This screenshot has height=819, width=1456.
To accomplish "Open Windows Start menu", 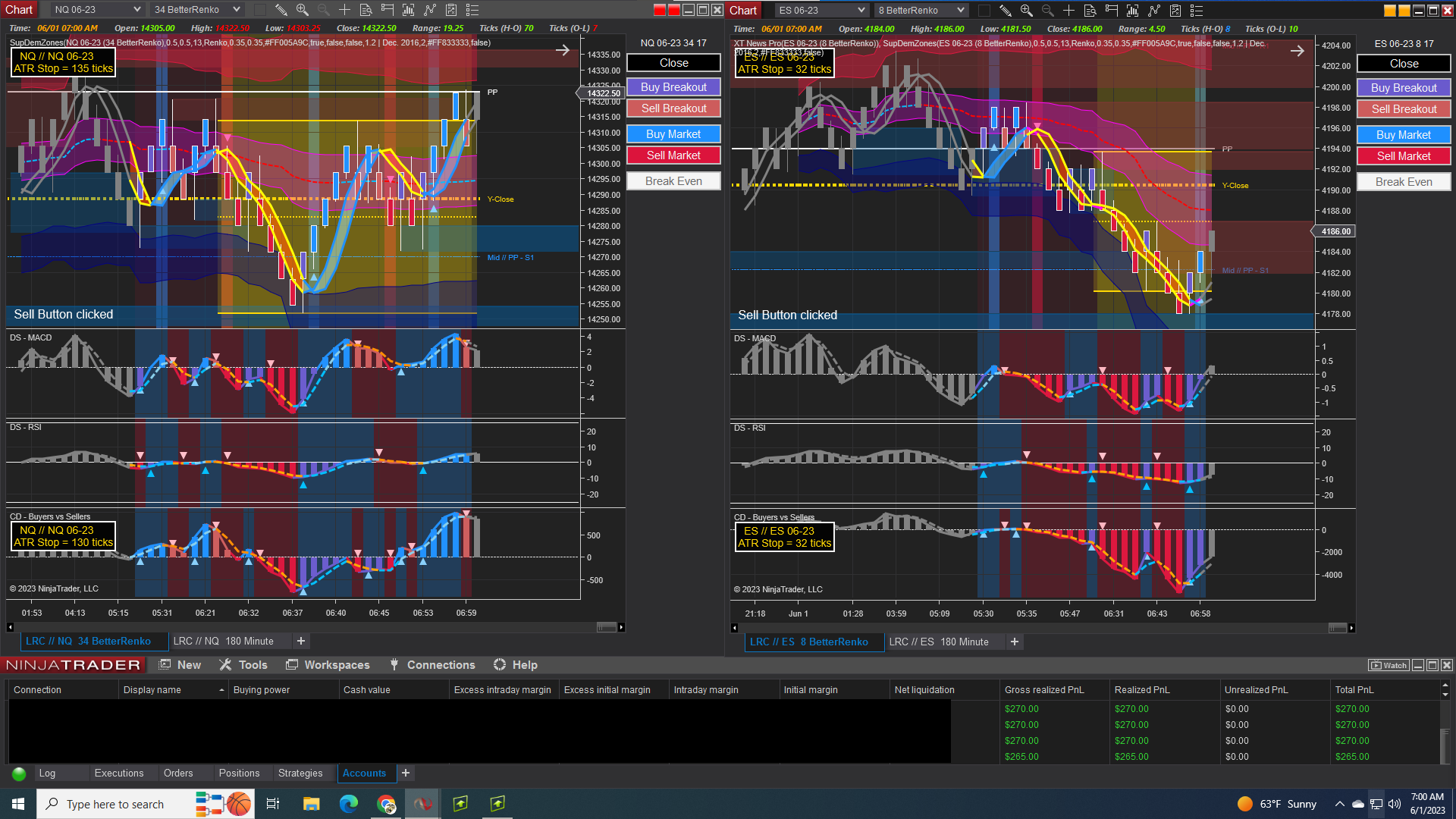I will [x=18, y=804].
